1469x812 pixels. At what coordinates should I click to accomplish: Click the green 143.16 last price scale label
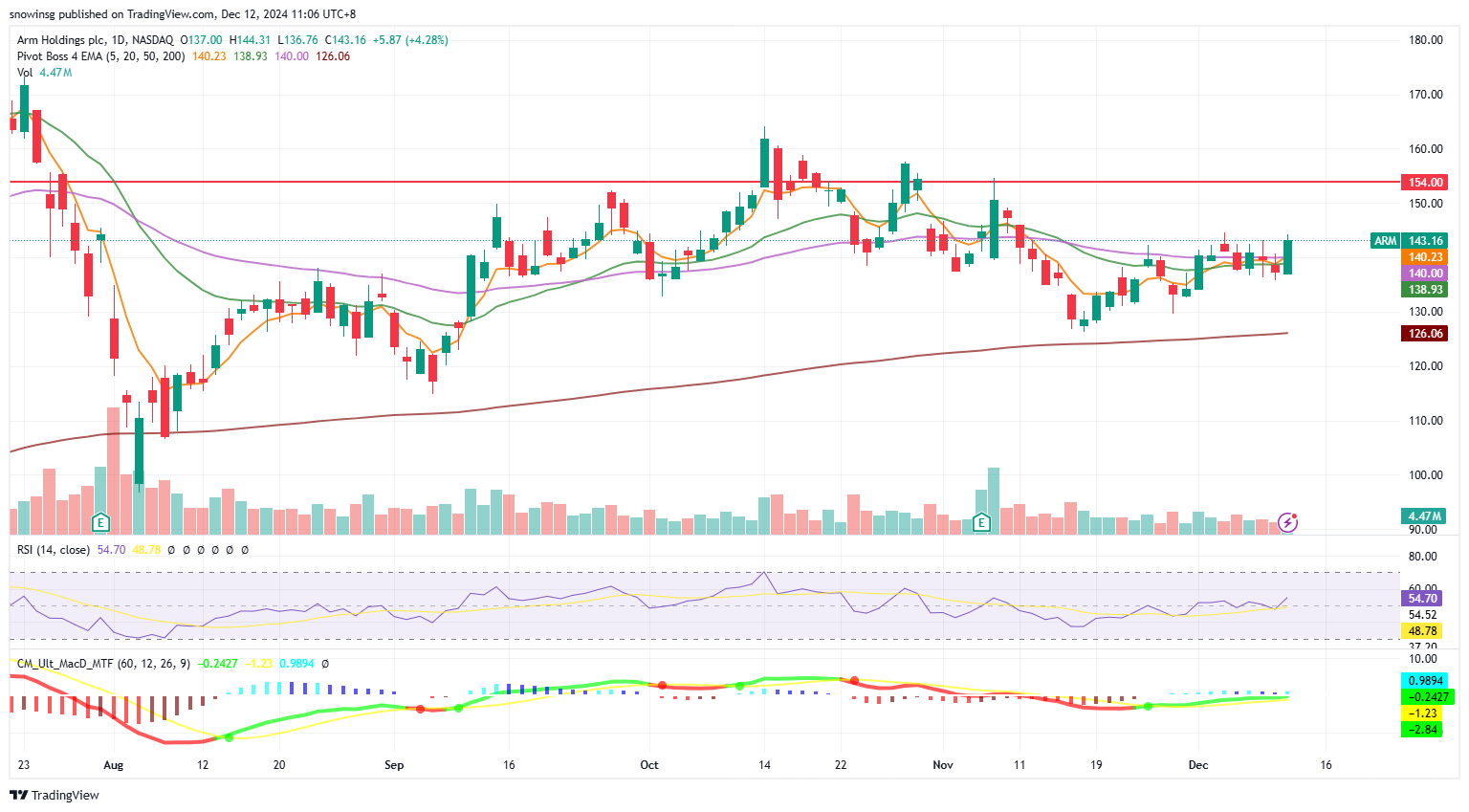coord(1425,241)
